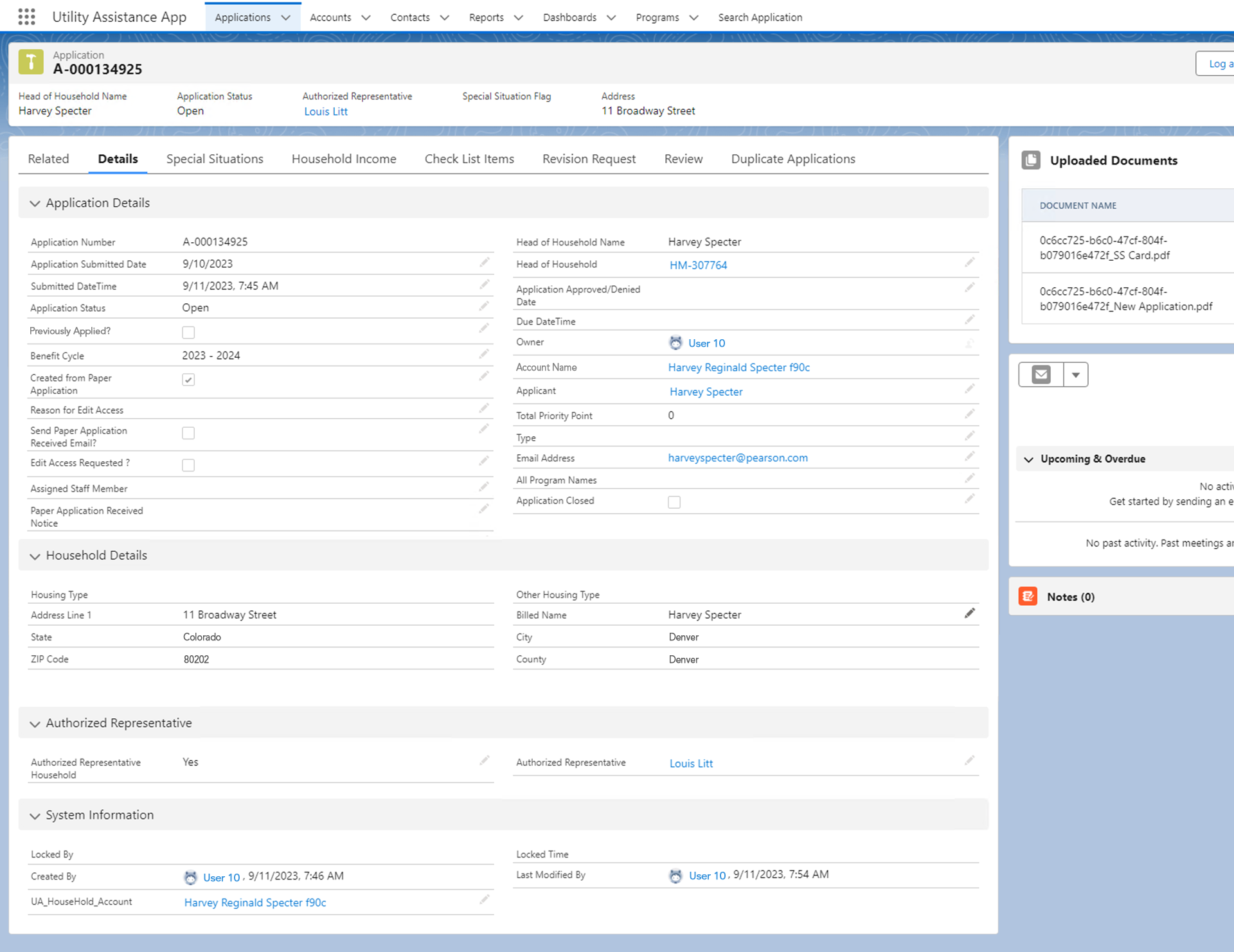Viewport: 1234px width, 952px height.
Task: Click the email envelope action icon
Action: 1041,375
